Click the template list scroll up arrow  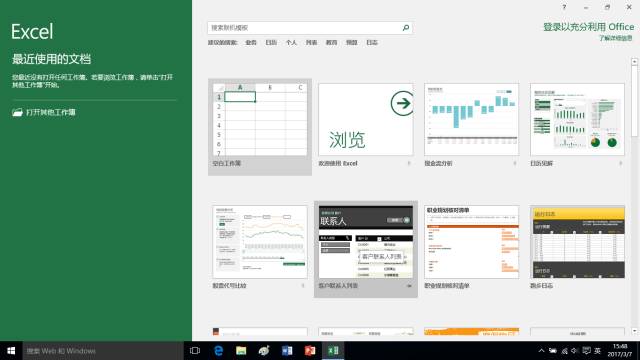pos(634,62)
